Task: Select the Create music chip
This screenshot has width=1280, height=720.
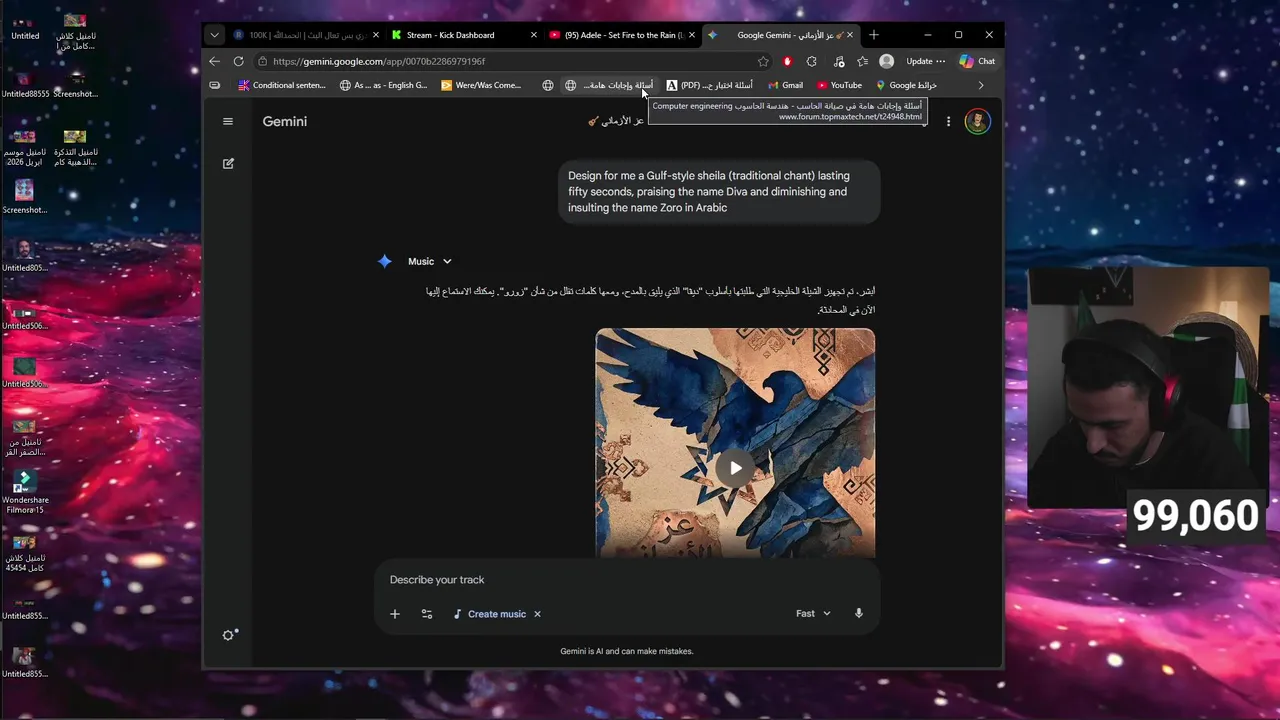Action: click(x=489, y=614)
